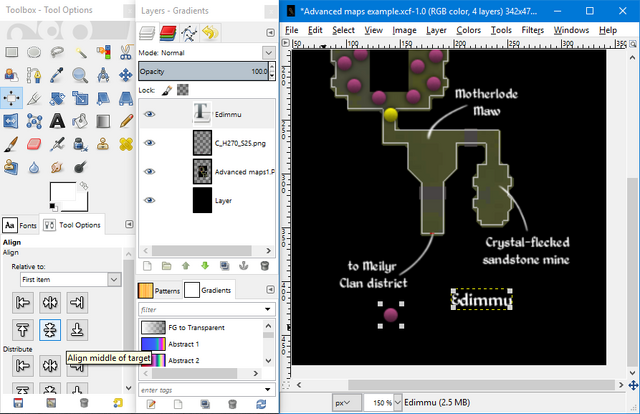Open the Select menu

tap(343, 30)
